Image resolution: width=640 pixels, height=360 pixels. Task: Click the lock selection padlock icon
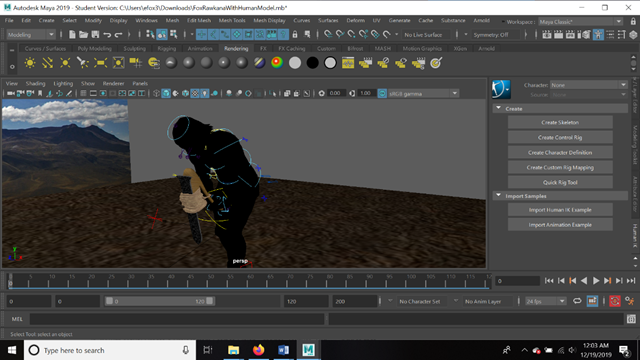295,35
